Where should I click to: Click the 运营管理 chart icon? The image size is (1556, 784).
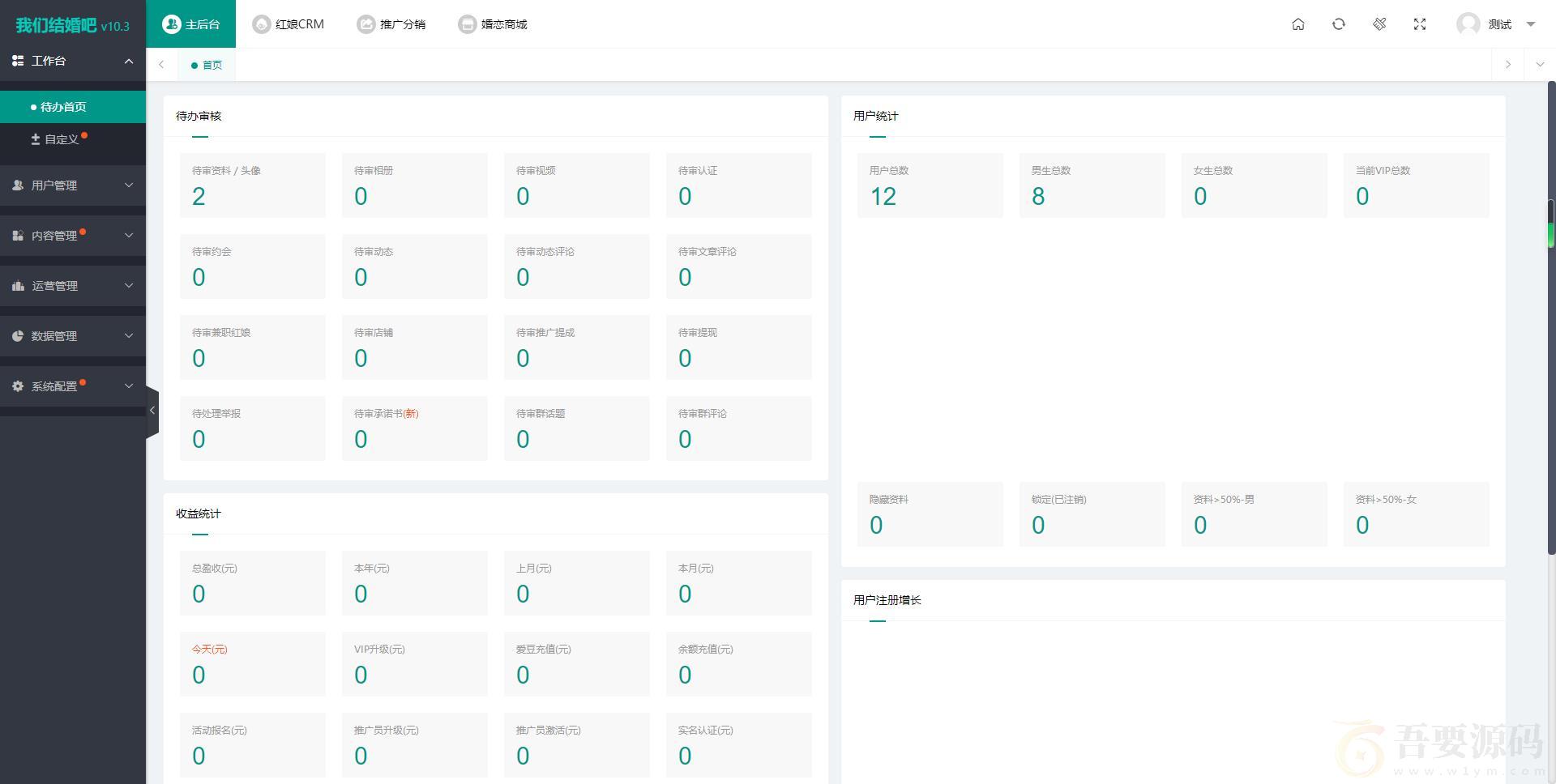tap(18, 286)
